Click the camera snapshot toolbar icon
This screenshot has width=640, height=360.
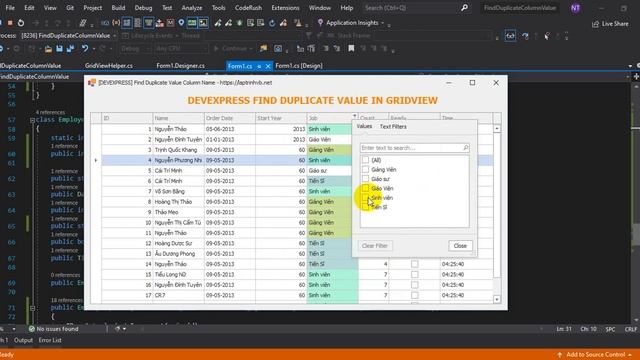(x=278, y=49)
